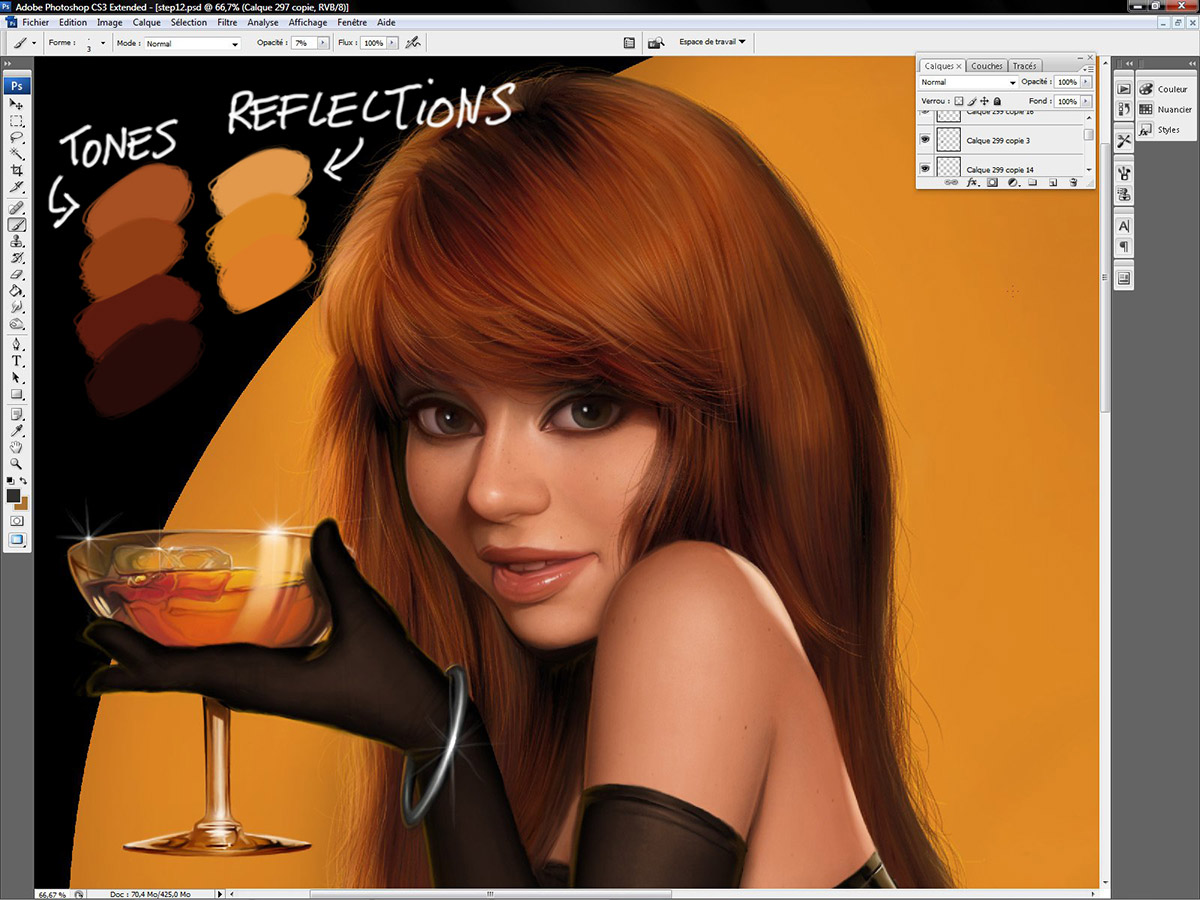The image size is (1200, 900).
Task: Open the Espace de travail dropdown
Action: (712, 42)
